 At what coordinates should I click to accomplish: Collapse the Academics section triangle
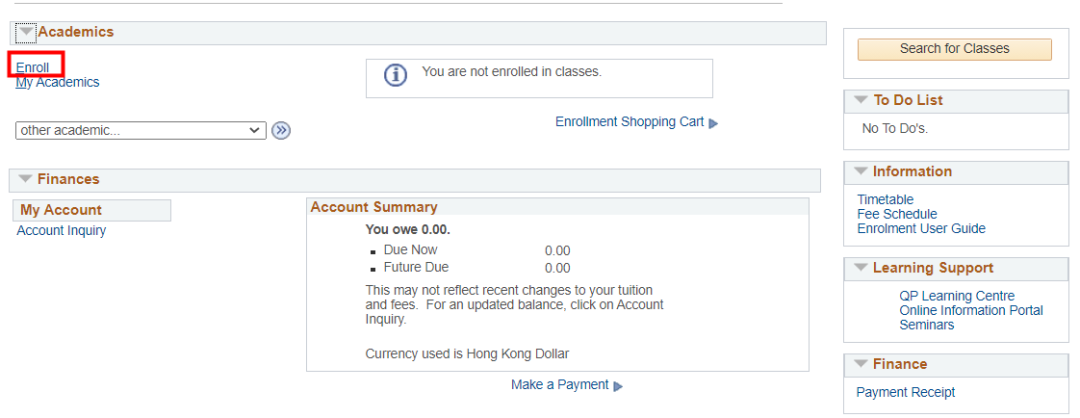(26, 32)
